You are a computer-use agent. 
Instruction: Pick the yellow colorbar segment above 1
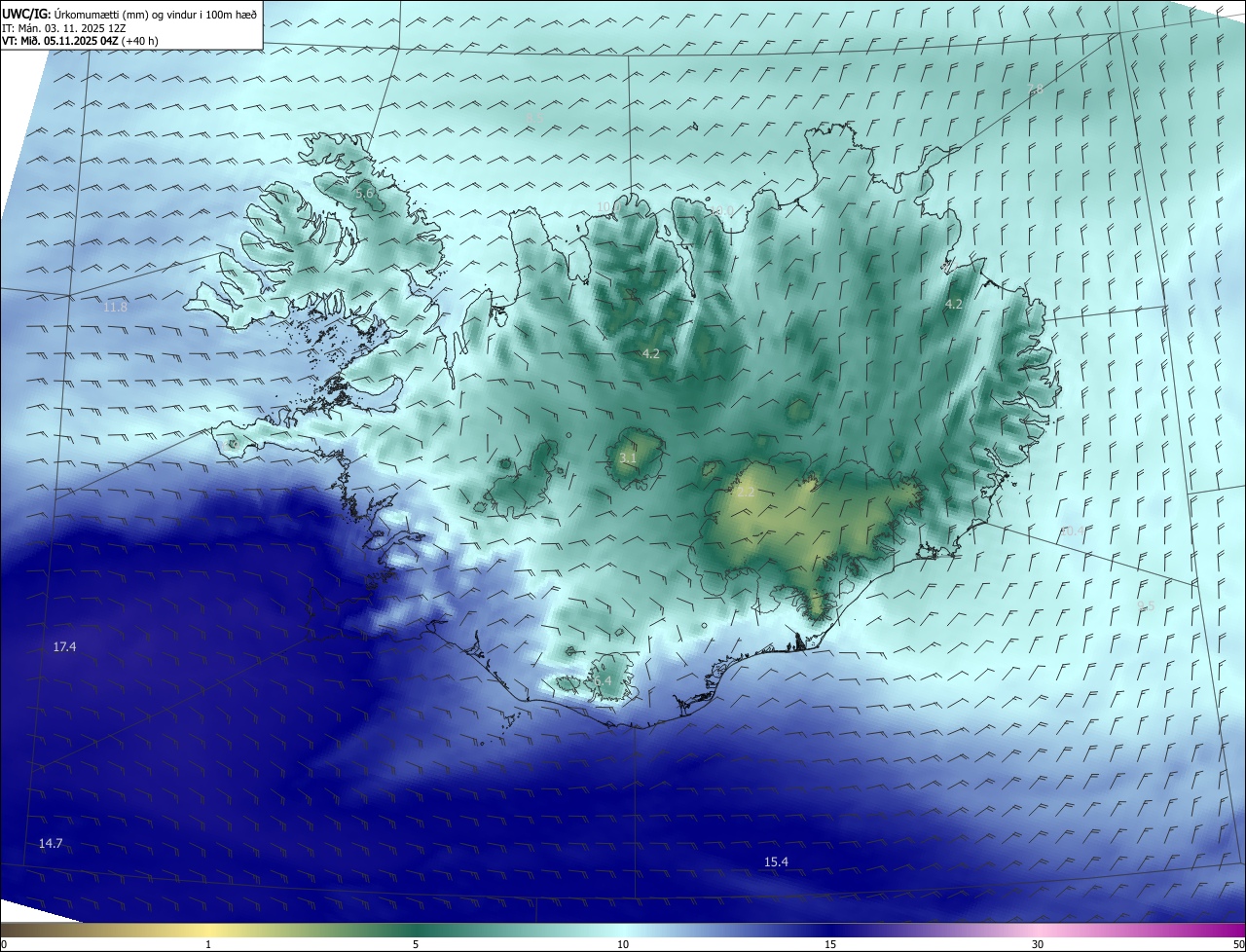(208, 931)
